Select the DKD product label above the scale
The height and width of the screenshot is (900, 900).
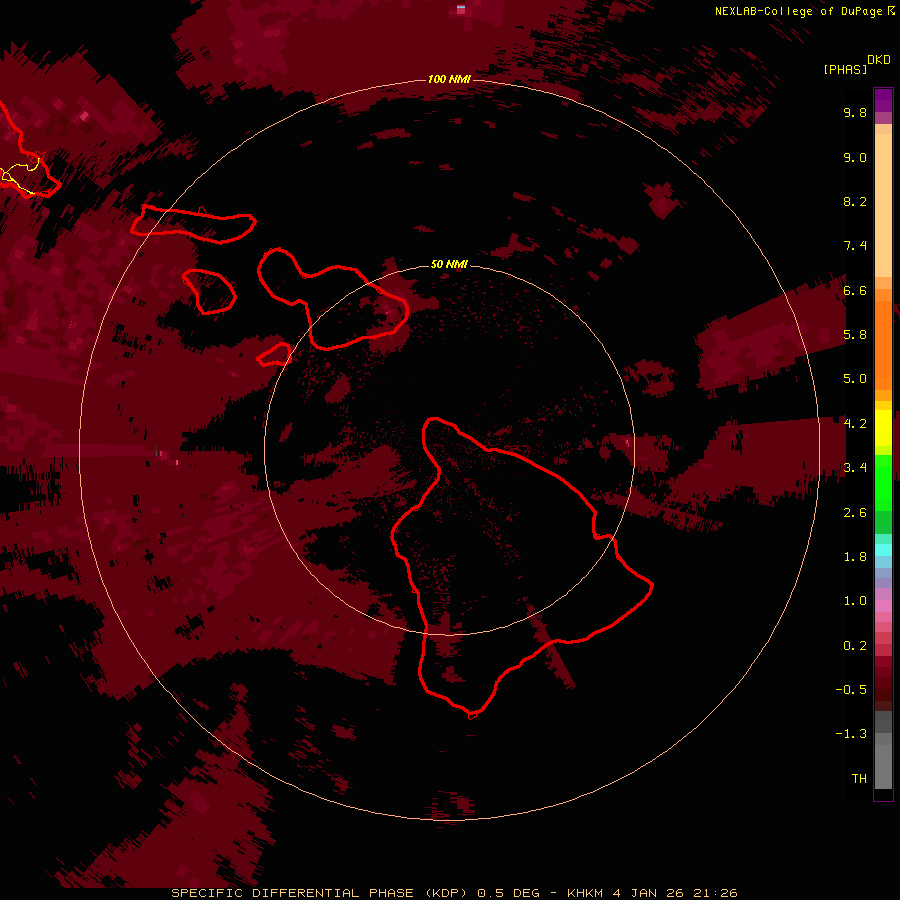[x=879, y=60]
